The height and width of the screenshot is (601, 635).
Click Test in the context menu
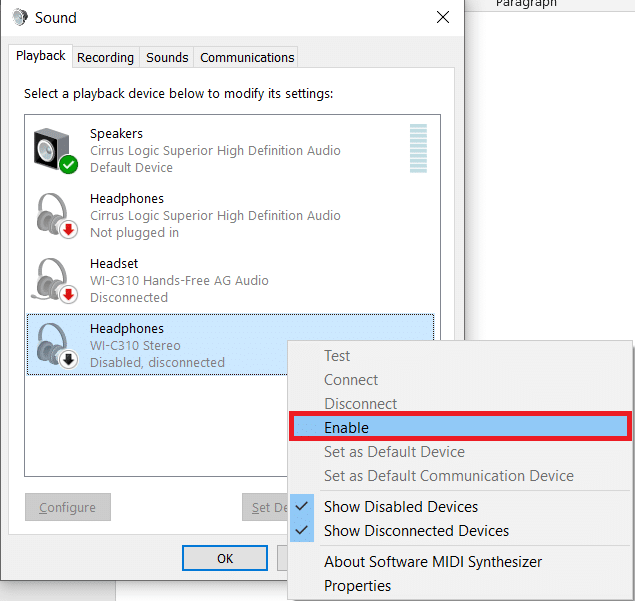click(337, 356)
